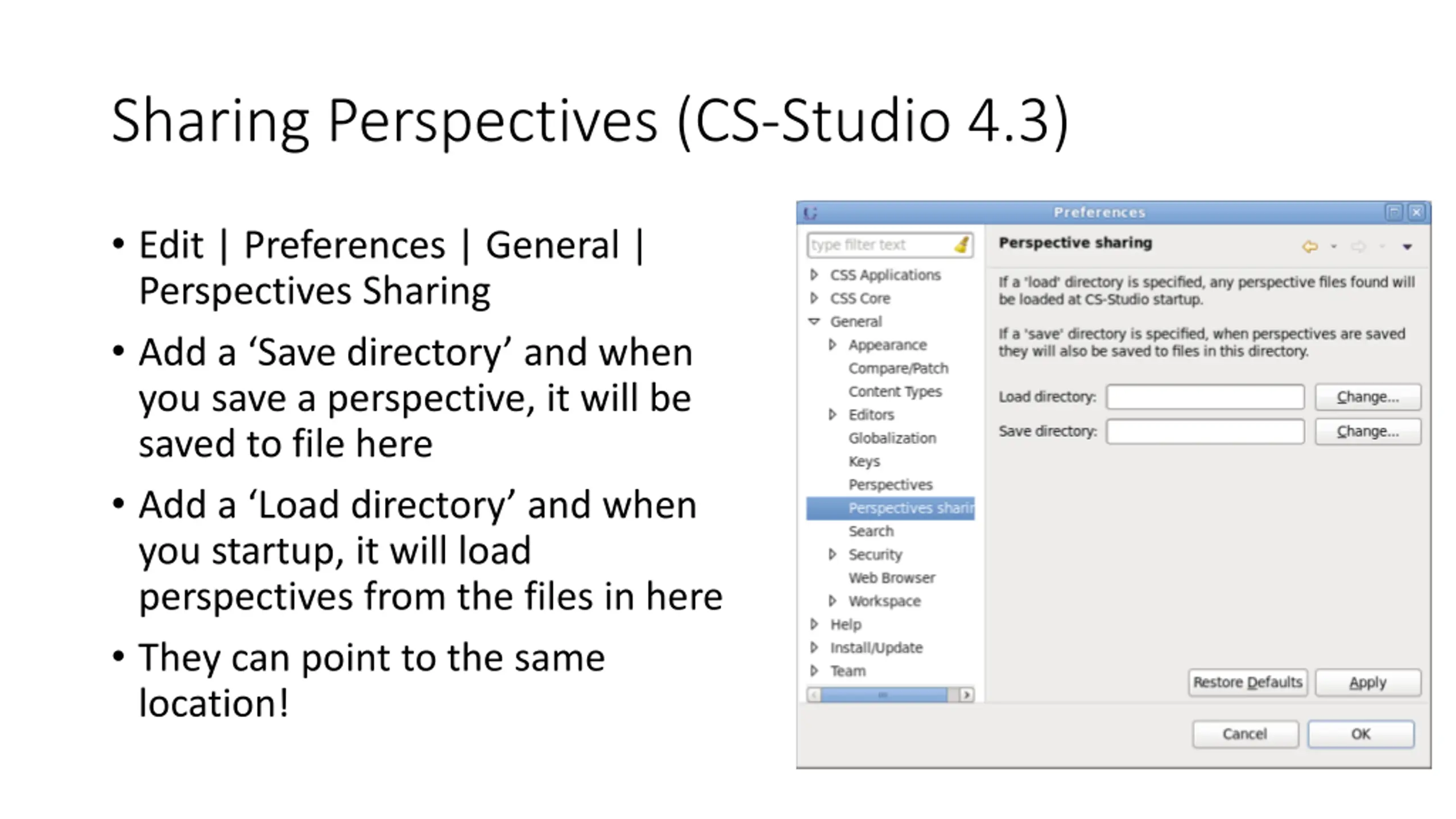Click the OK button

click(x=1360, y=734)
